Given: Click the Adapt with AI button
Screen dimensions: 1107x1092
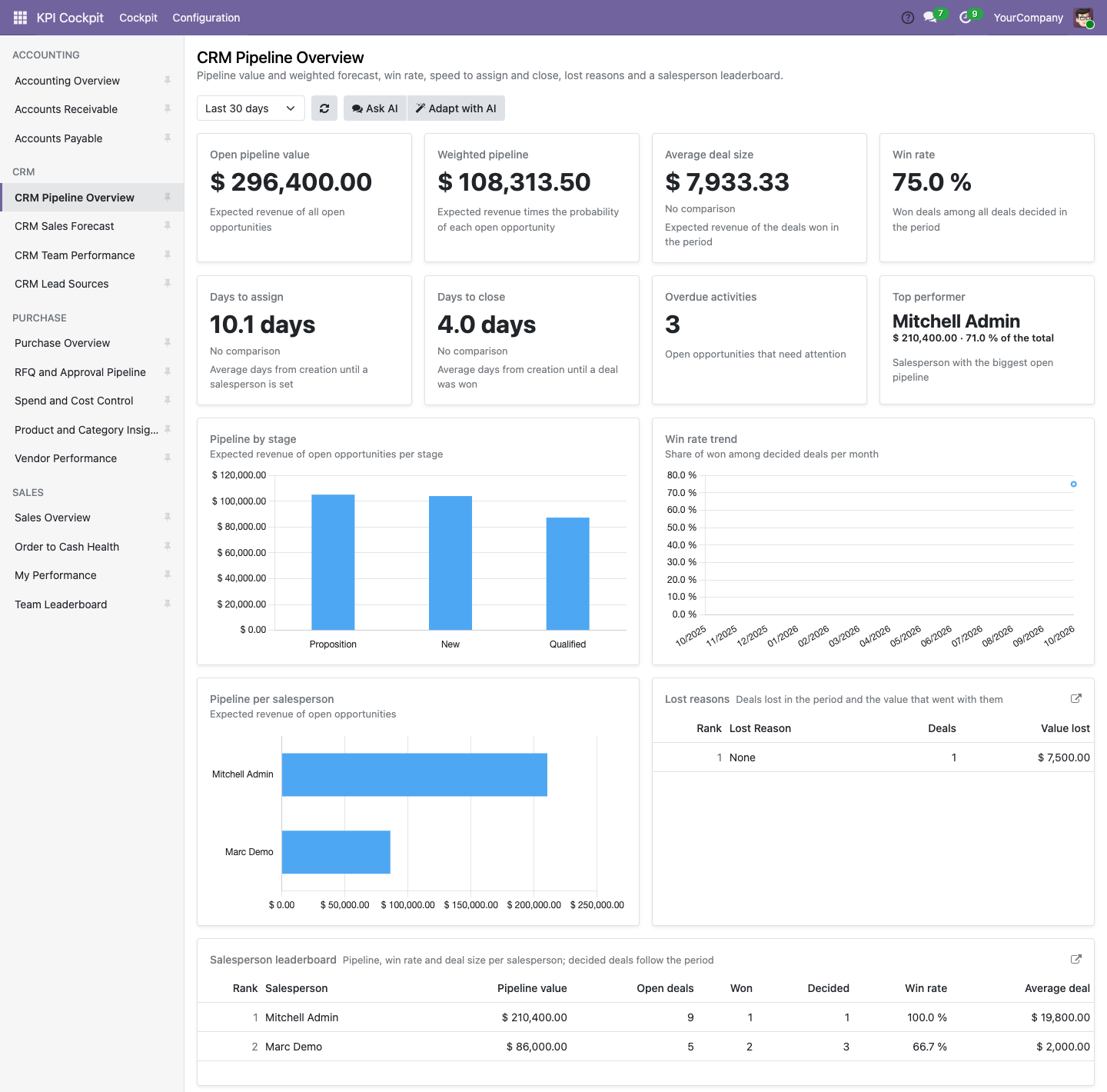Looking at the screenshot, I should (456, 108).
